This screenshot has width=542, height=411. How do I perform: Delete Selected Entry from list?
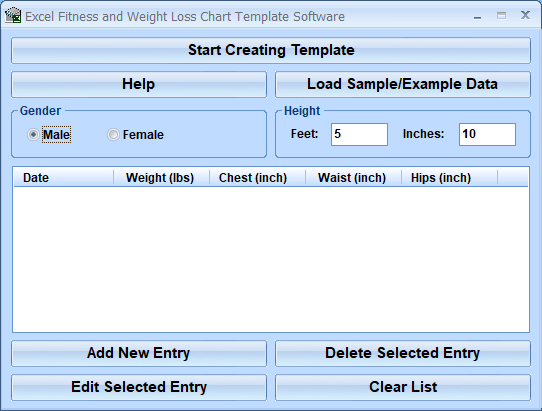403,353
